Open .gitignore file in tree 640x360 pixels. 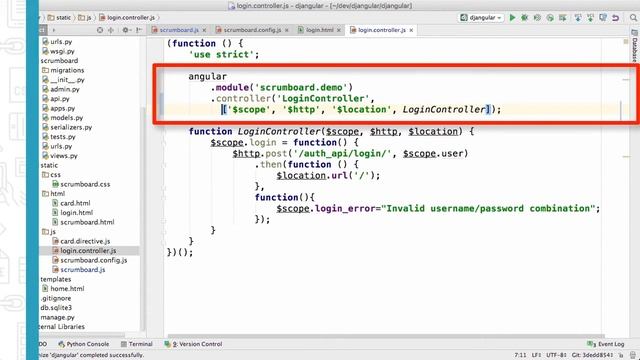click(56, 298)
